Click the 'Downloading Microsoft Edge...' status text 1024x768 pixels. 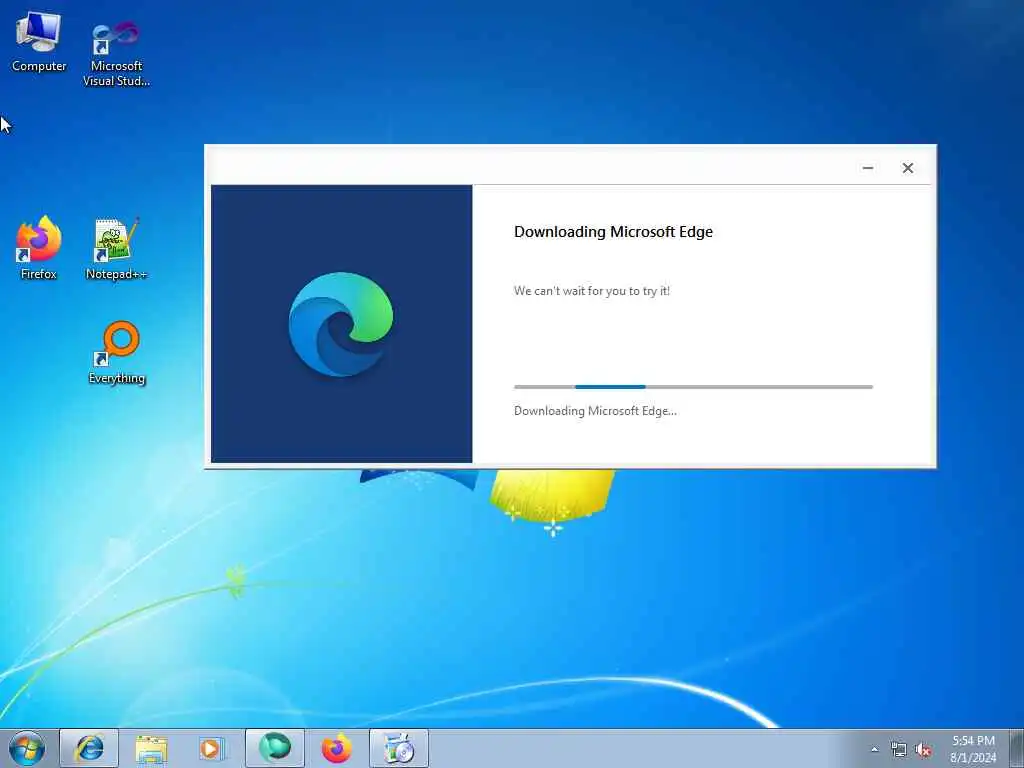(595, 411)
